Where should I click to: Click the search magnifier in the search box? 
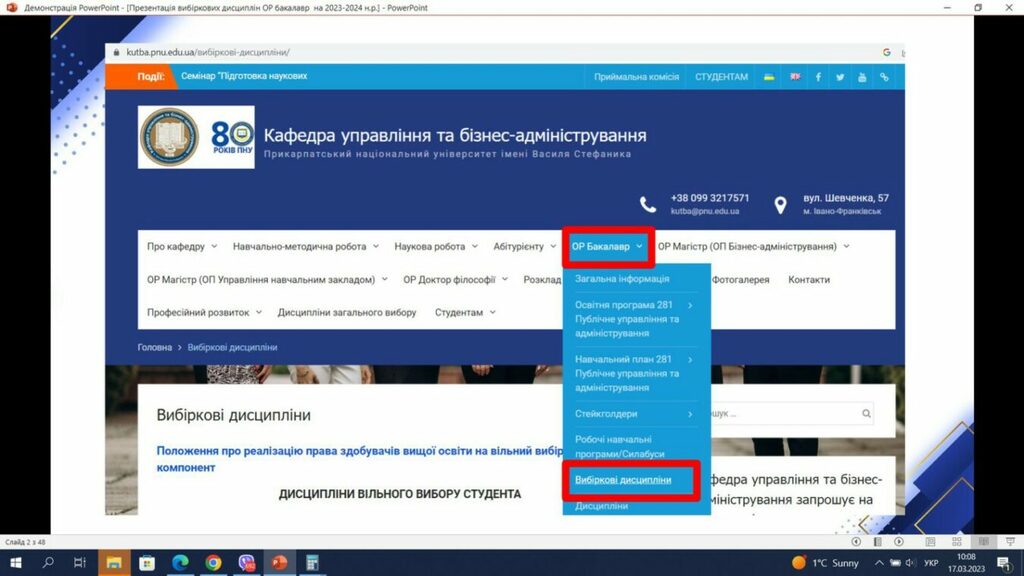[864, 412]
